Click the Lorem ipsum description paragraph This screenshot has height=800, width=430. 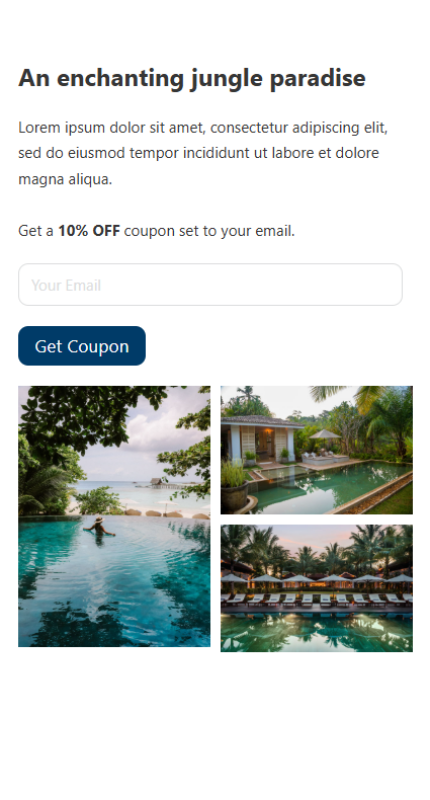(x=203, y=153)
